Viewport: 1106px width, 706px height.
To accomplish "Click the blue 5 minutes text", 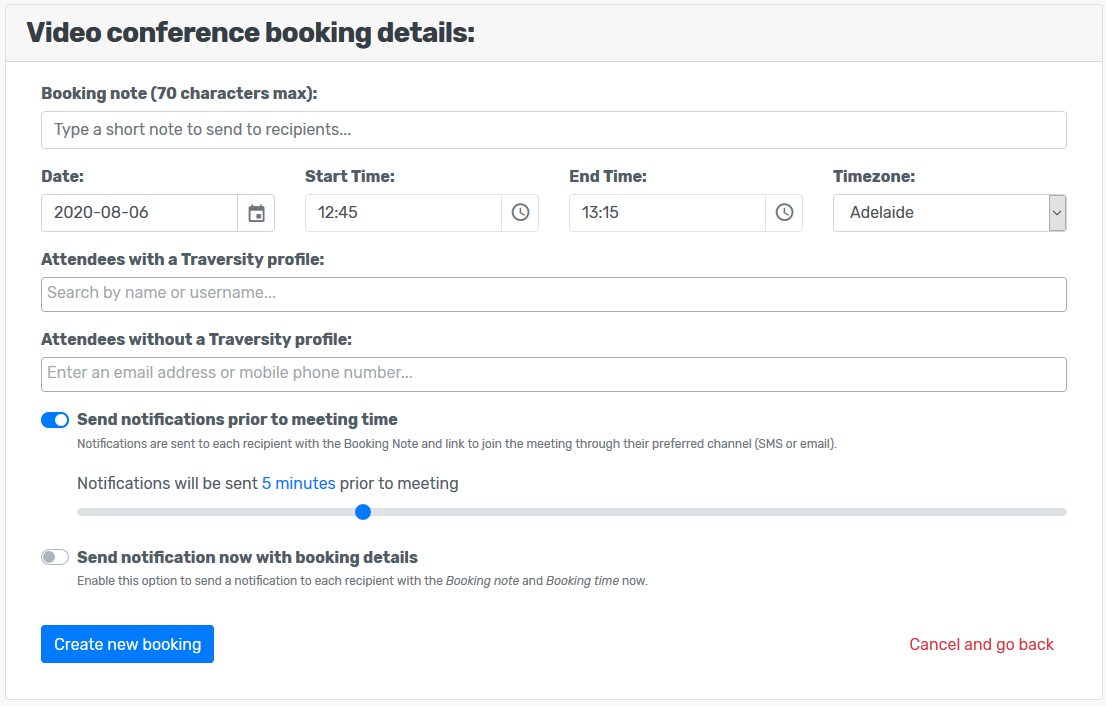I will [x=298, y=483].
